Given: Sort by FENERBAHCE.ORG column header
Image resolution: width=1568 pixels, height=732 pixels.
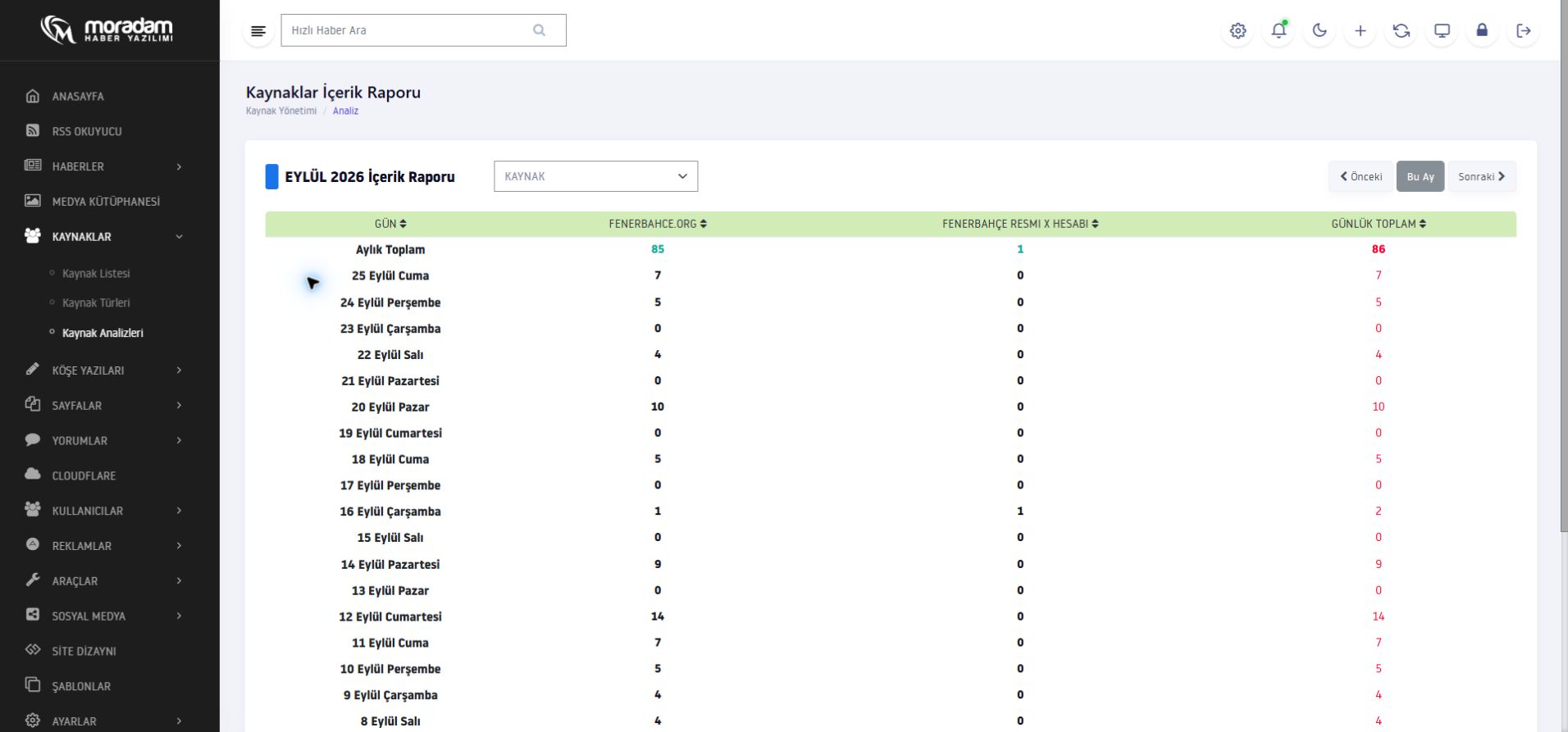Looking at the screenshot, I should [x=658, y=224].
